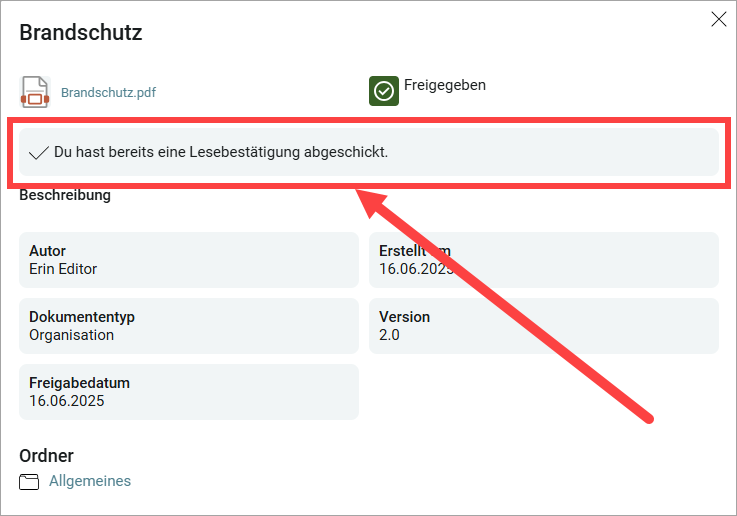Click the Ordner section heading
Image resolution: width=737 pixels, height=516 pixels.
pos(47,456)
